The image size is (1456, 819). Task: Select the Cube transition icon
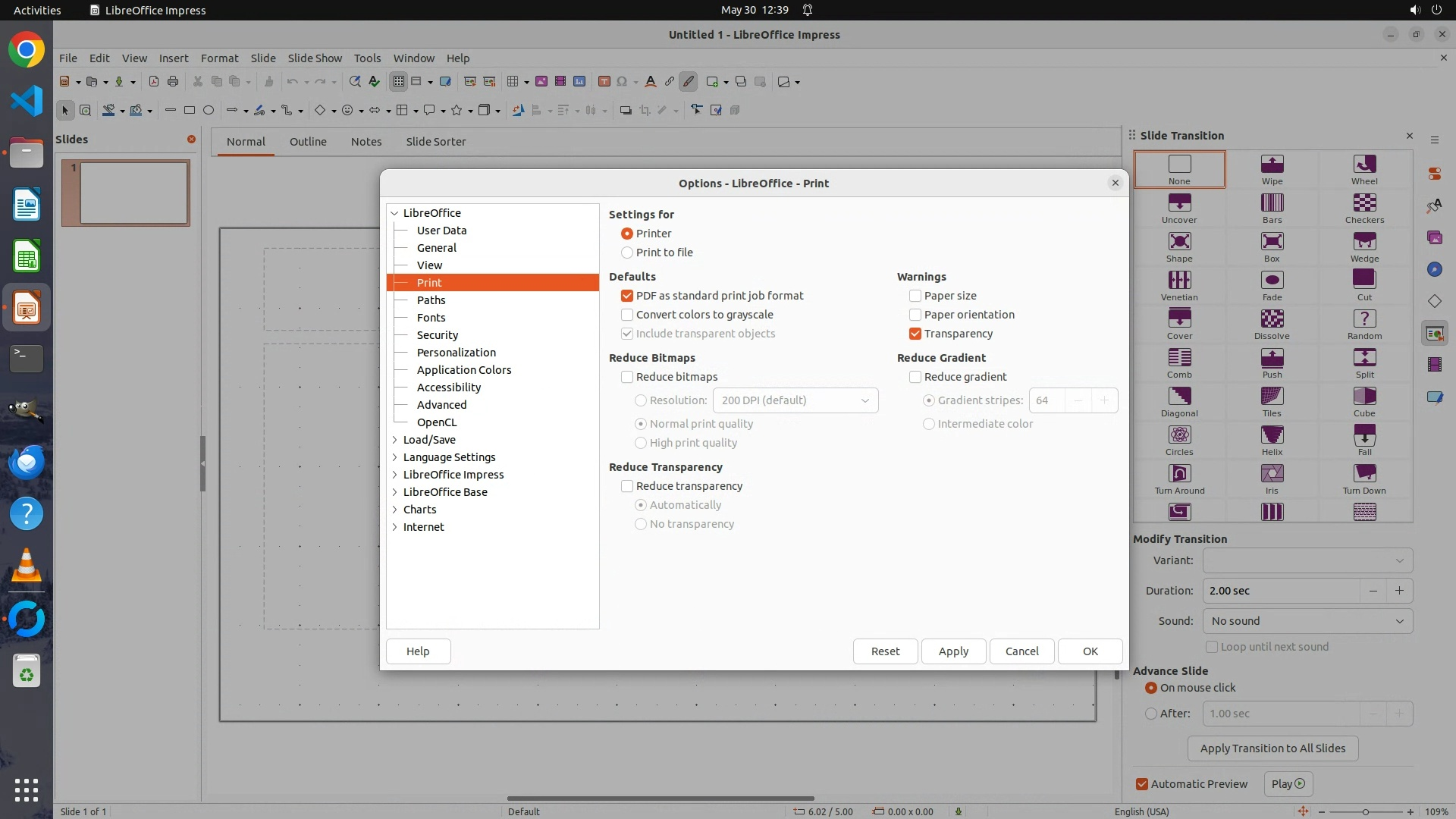point(1364,397)
